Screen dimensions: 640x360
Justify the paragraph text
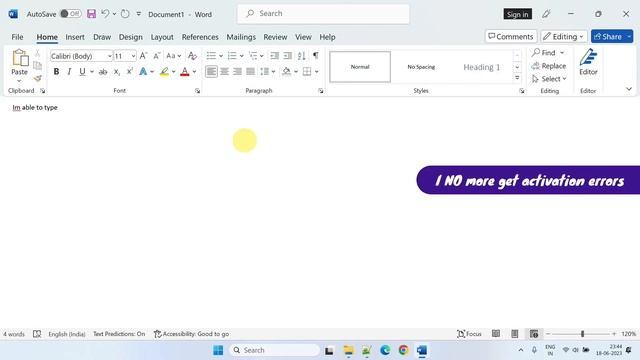point(251,72)
